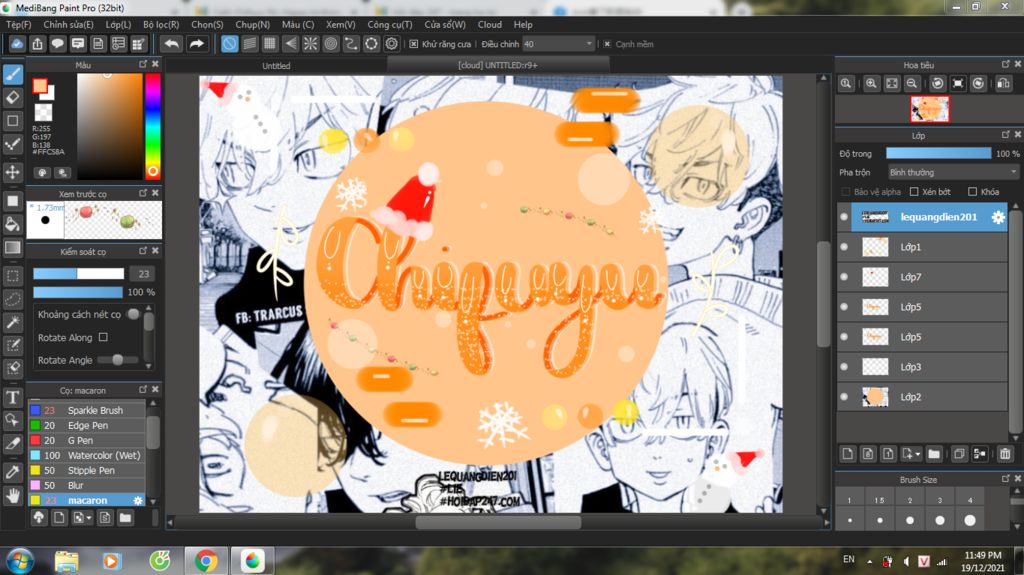Hide the Lớp3 layer
This screenshot has height=575, width=1024.
(x=844, y=367)
